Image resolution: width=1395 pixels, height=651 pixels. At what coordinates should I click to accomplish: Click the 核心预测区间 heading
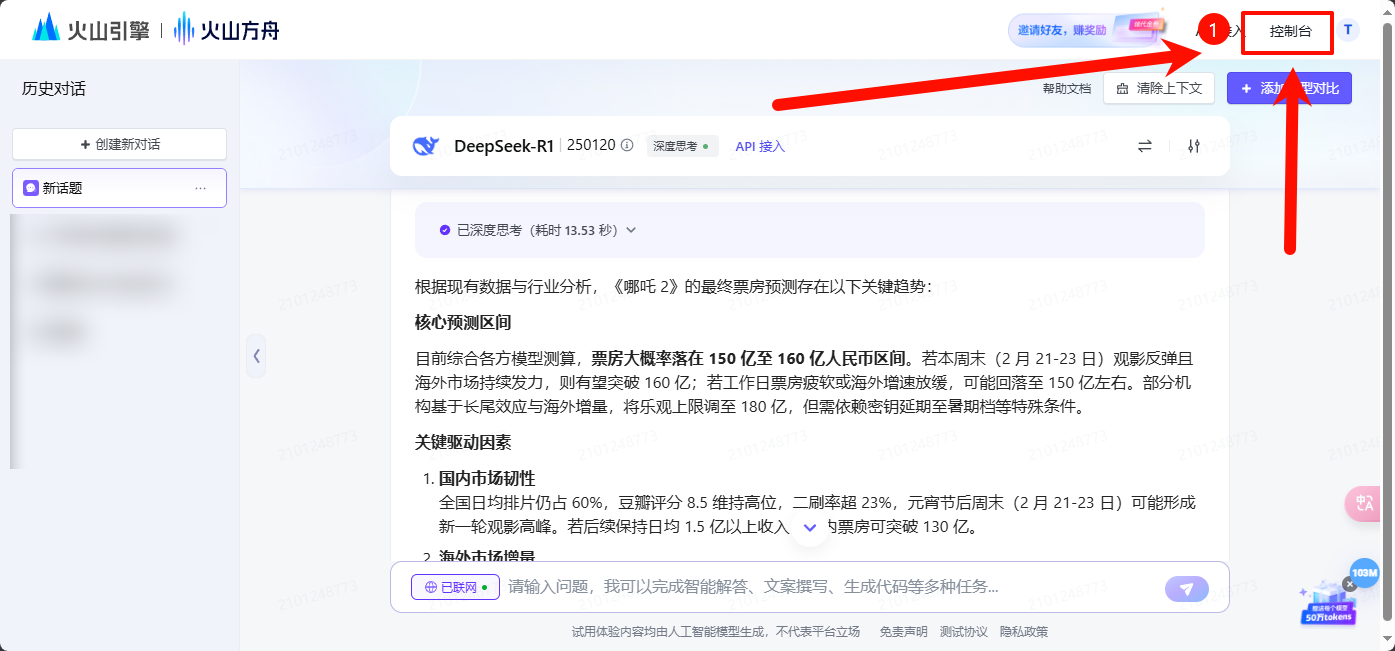[x=463, y=322]
